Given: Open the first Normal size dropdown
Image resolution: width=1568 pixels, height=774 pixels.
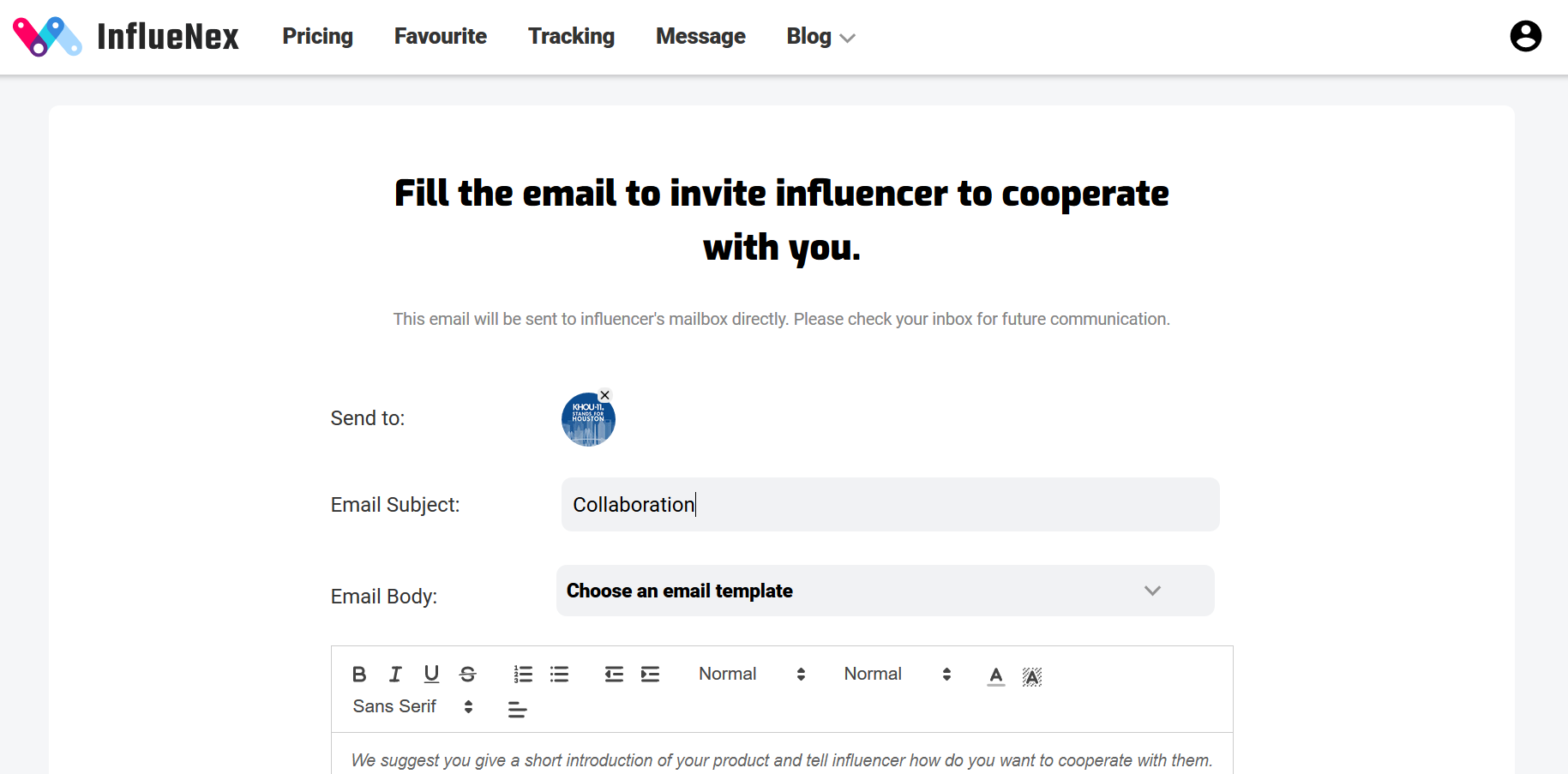Looking at the screenshot, I should click(x=752, y=675).
